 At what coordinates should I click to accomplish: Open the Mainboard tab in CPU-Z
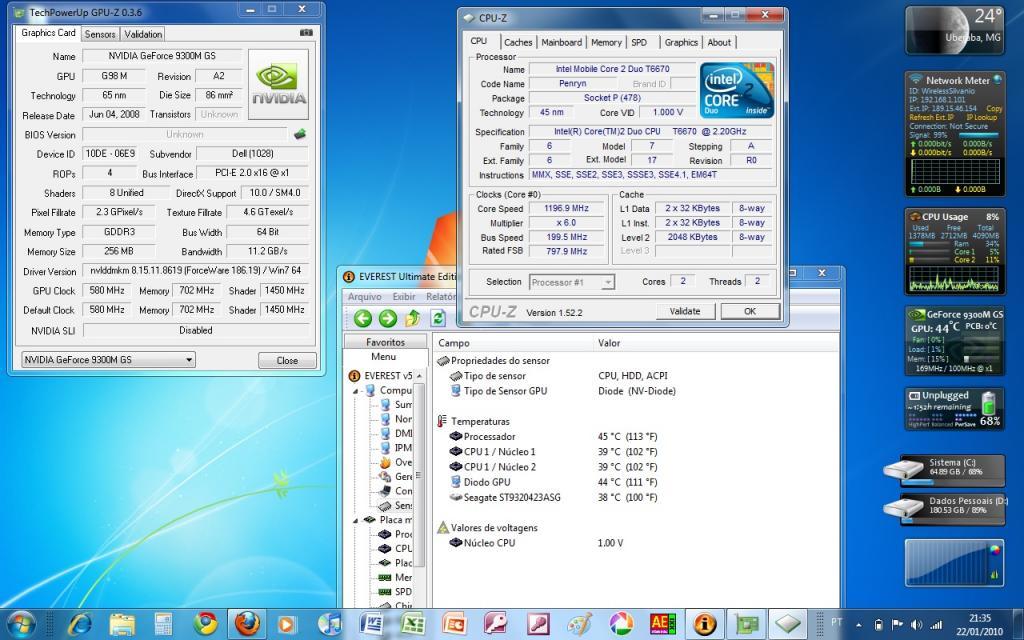point(562,42)
